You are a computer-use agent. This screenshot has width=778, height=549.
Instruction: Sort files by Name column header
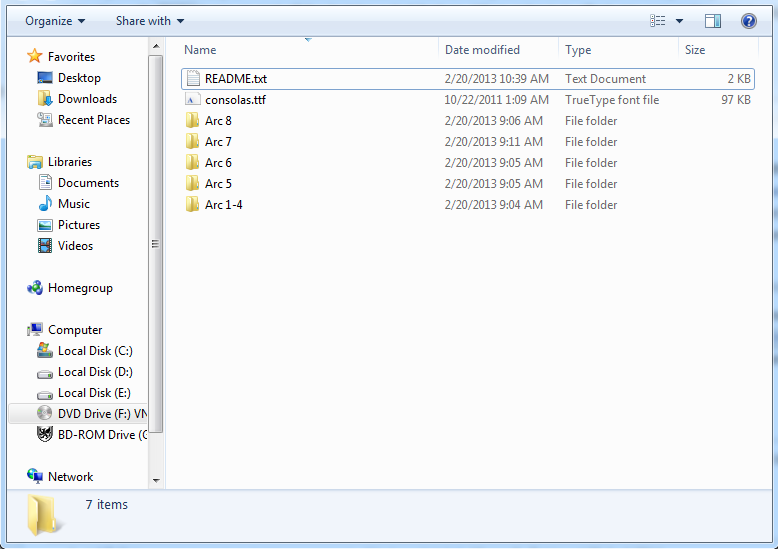point(200,50)
